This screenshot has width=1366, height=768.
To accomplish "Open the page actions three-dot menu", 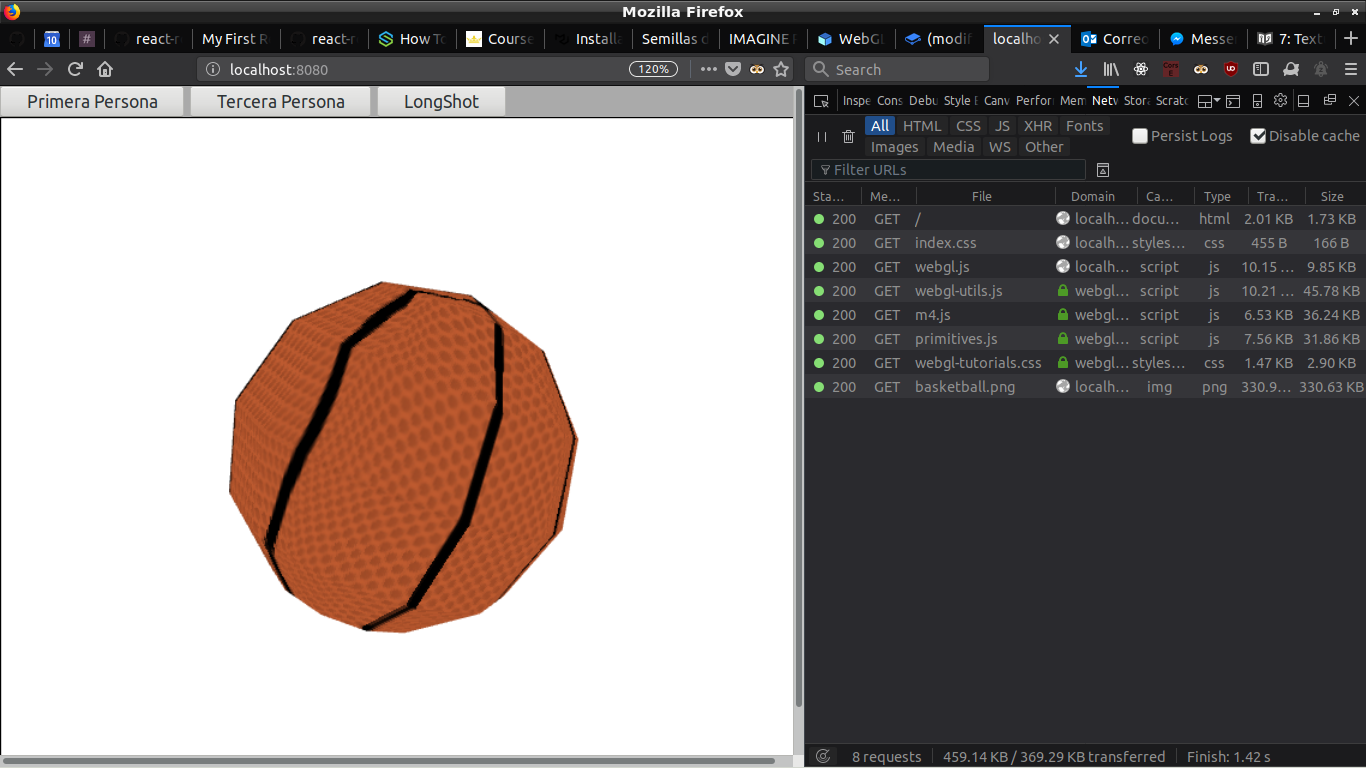I will tap(709, 69).
